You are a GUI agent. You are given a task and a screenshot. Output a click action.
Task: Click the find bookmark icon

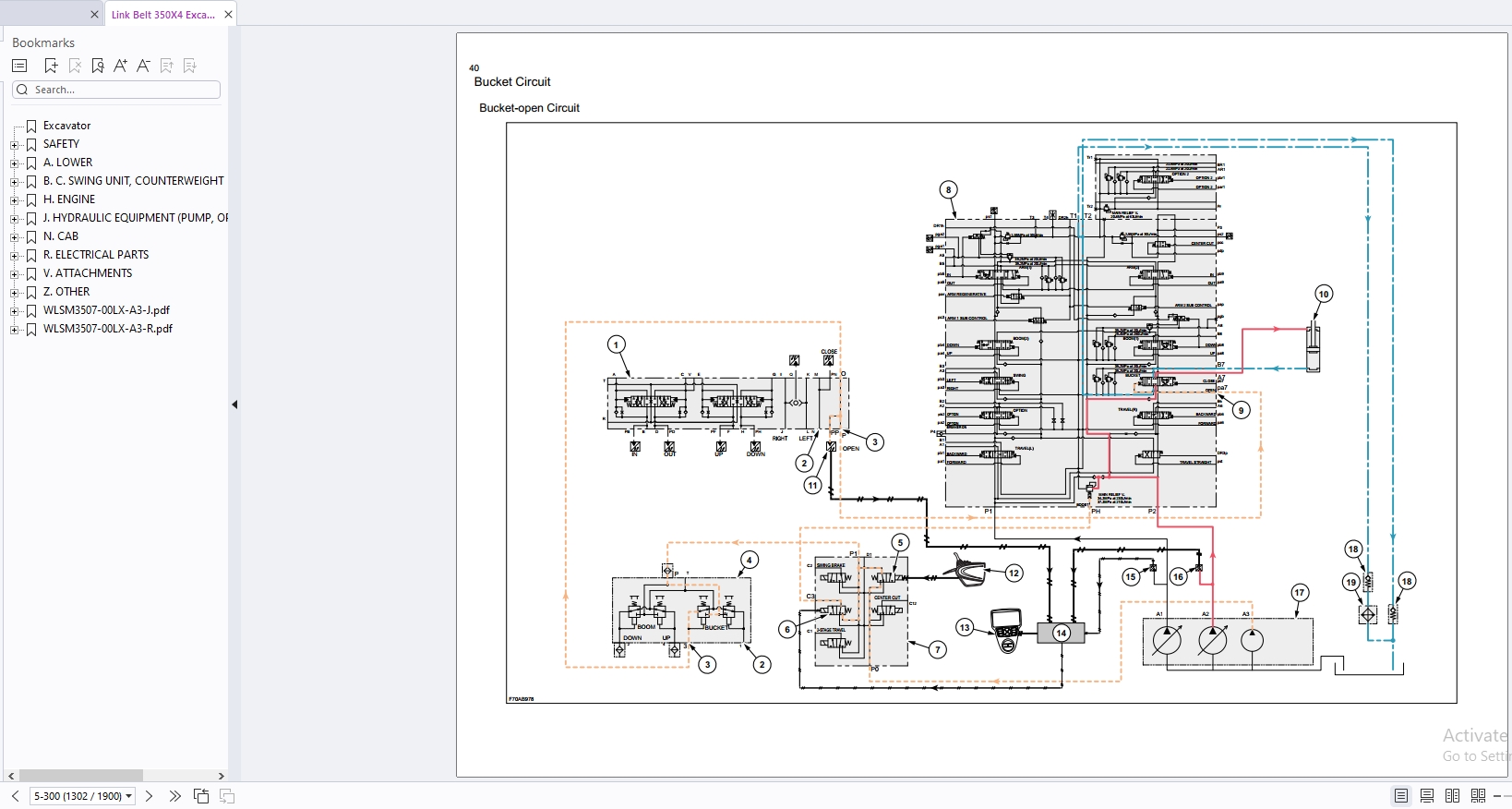(x=98, y=66)
